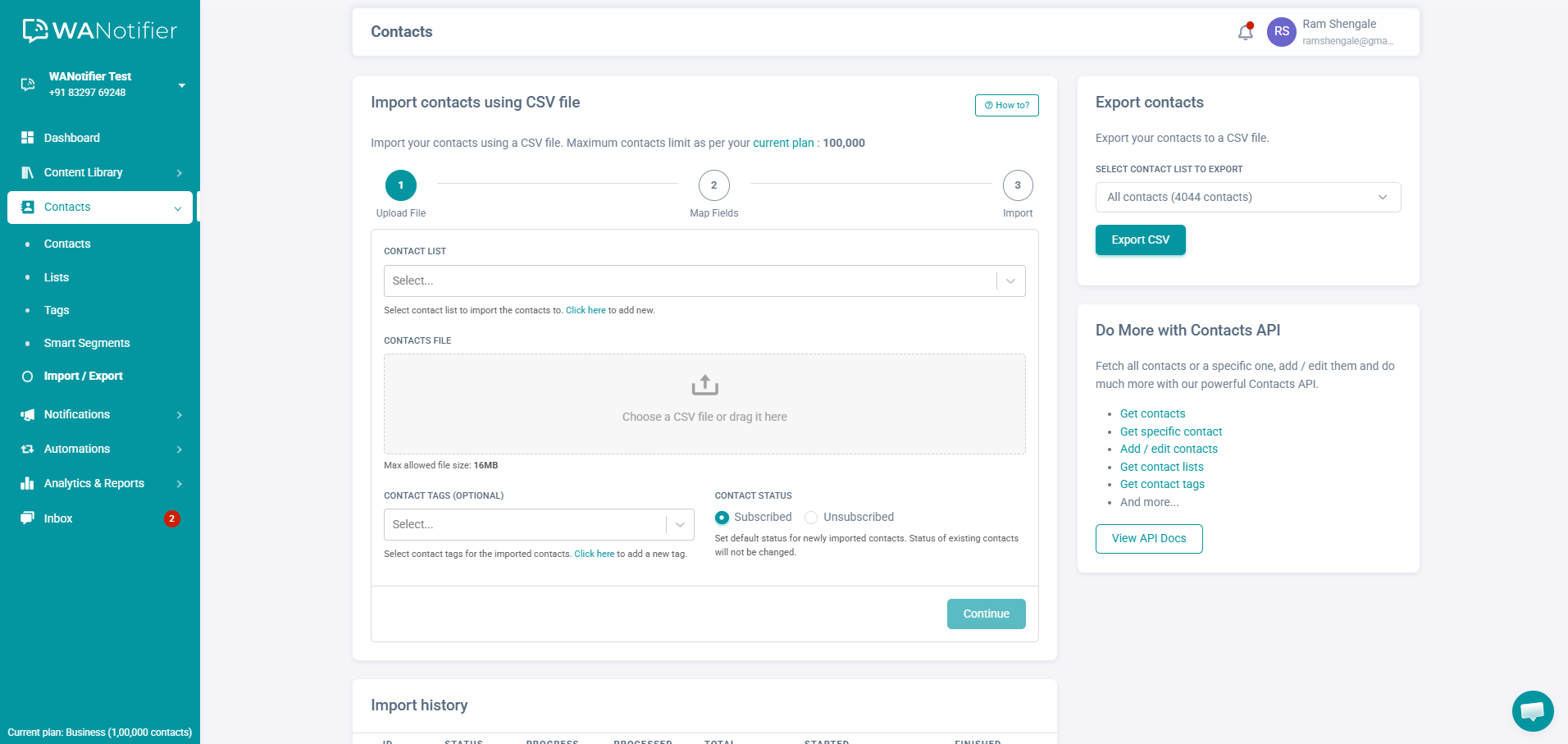This screenshot has width=1568, height=744.
Task: Expand the WANotifier Test account switcher
Action: (181, 85)
